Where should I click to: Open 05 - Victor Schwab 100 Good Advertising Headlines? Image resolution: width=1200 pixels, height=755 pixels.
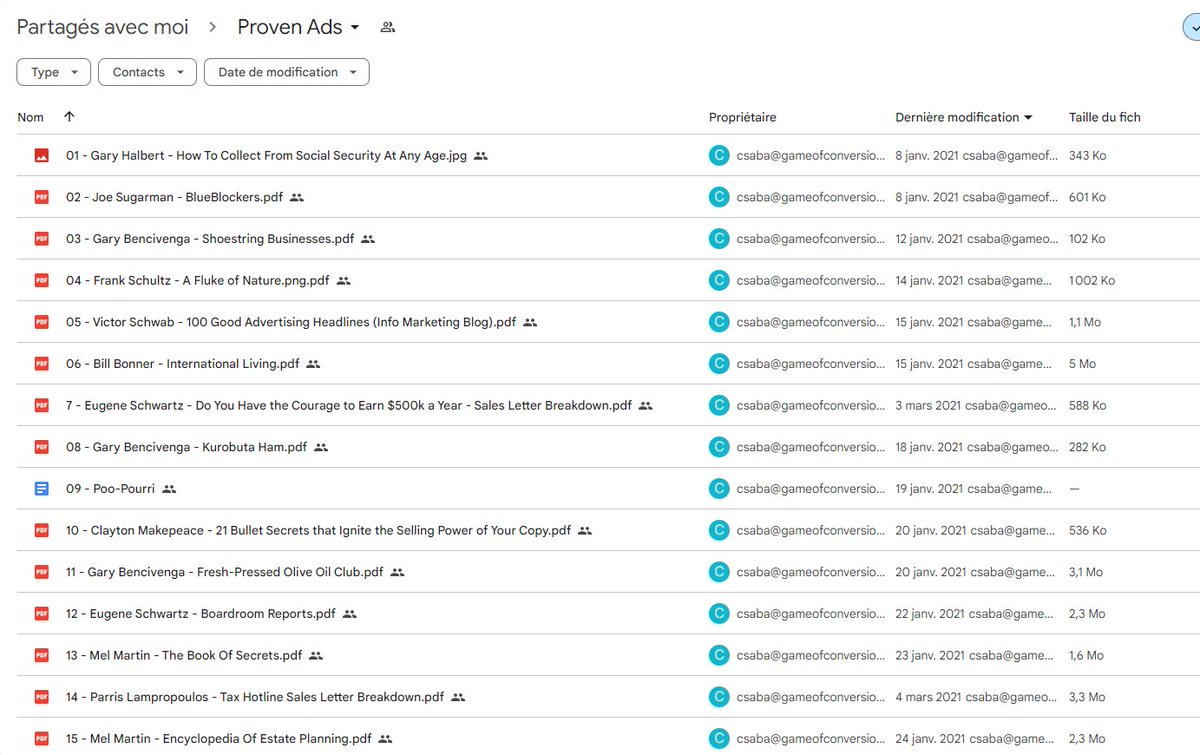tap(291, 322)
